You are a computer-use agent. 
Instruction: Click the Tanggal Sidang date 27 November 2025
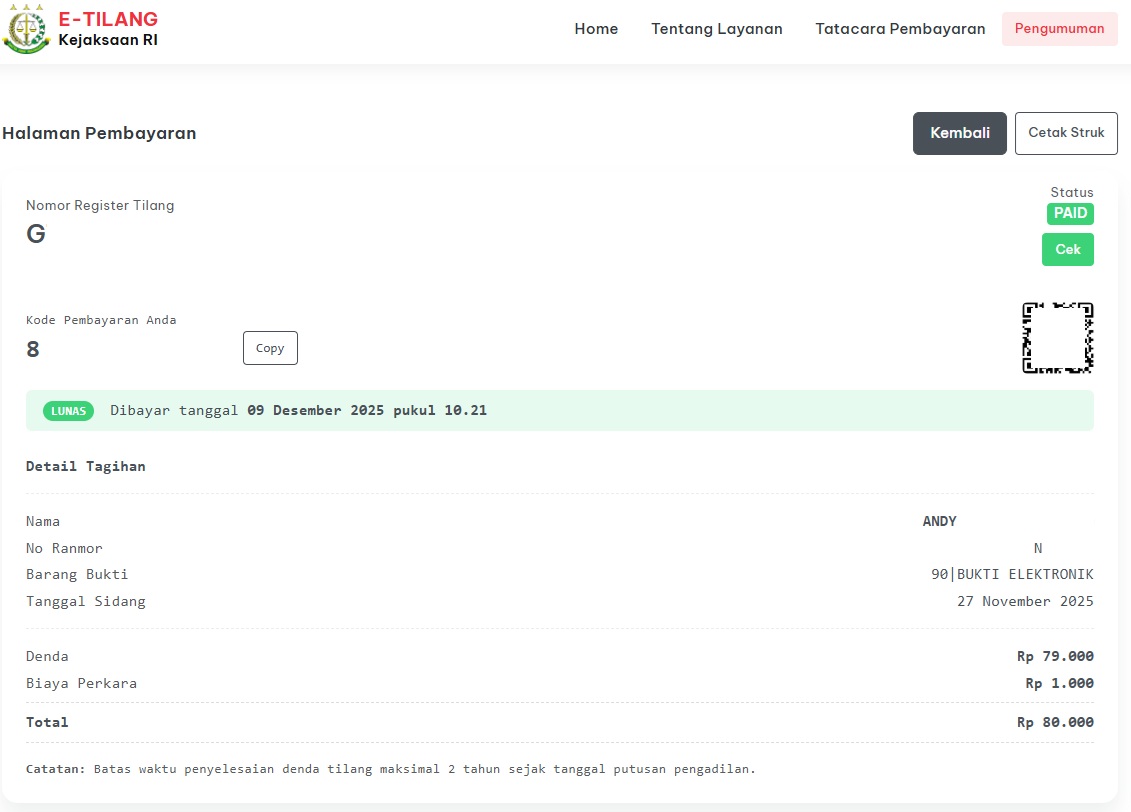pyautogui.click(x=1025, y=601)
